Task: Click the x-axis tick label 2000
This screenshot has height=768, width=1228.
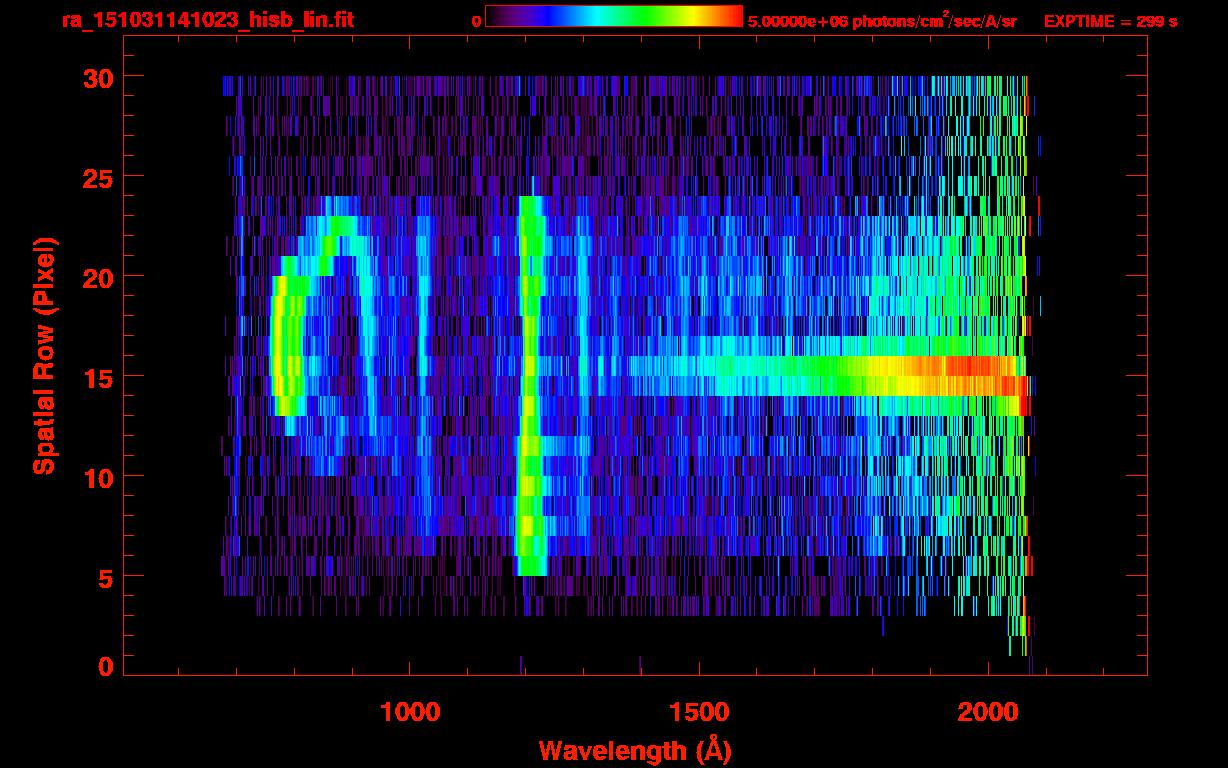Action: (x=987, y=711)
